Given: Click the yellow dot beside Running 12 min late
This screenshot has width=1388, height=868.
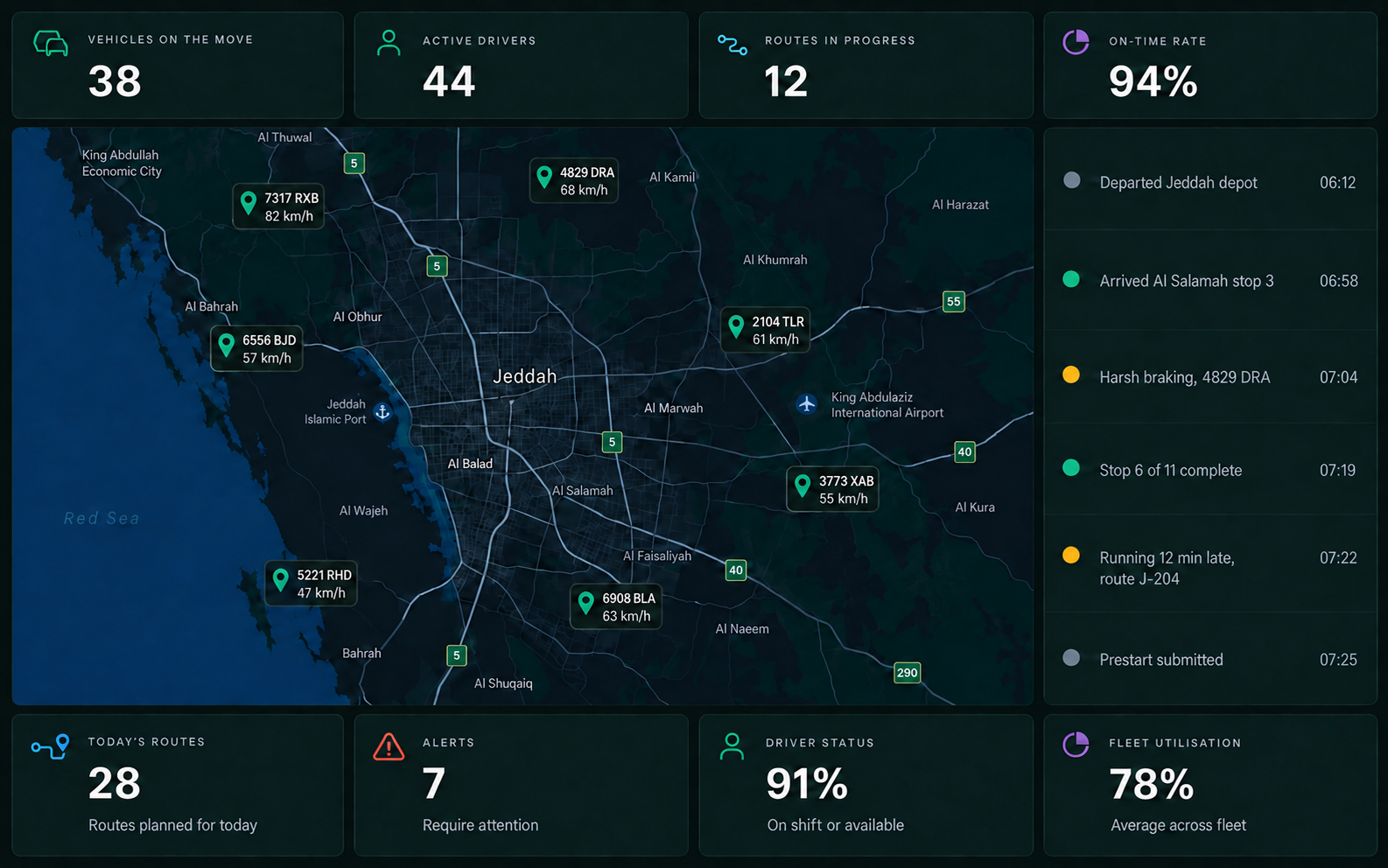Looking at the screenshot, I should click(x=1071, y=555).
